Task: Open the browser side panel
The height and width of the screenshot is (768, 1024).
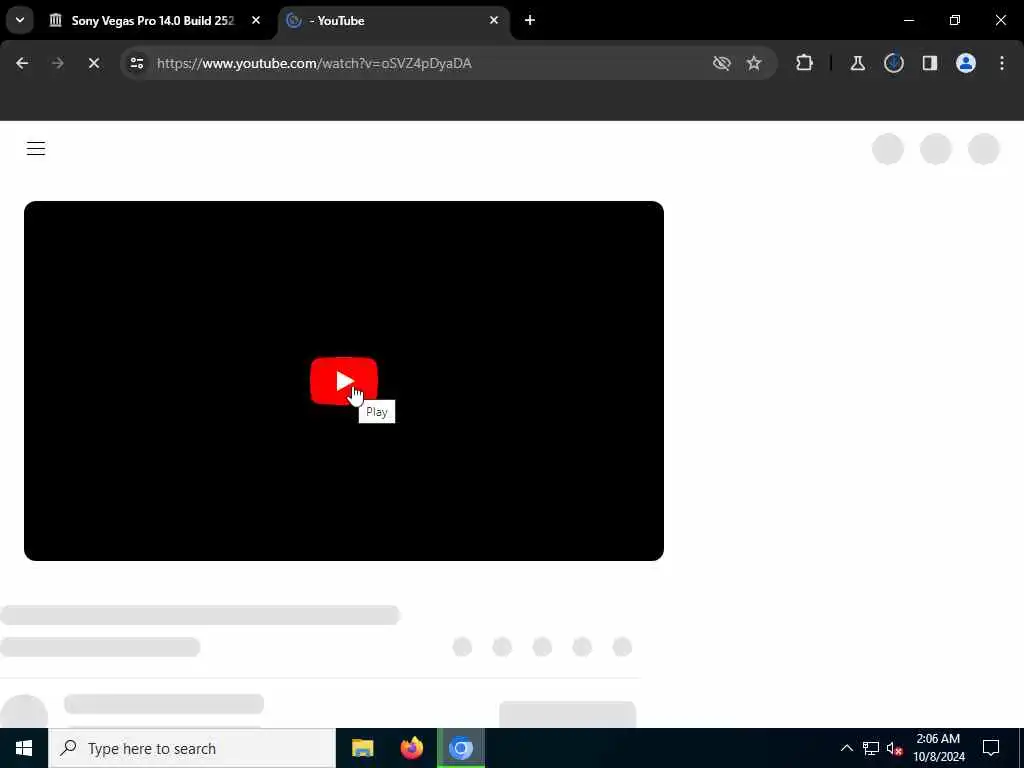Action: click(x=930, y=63)
